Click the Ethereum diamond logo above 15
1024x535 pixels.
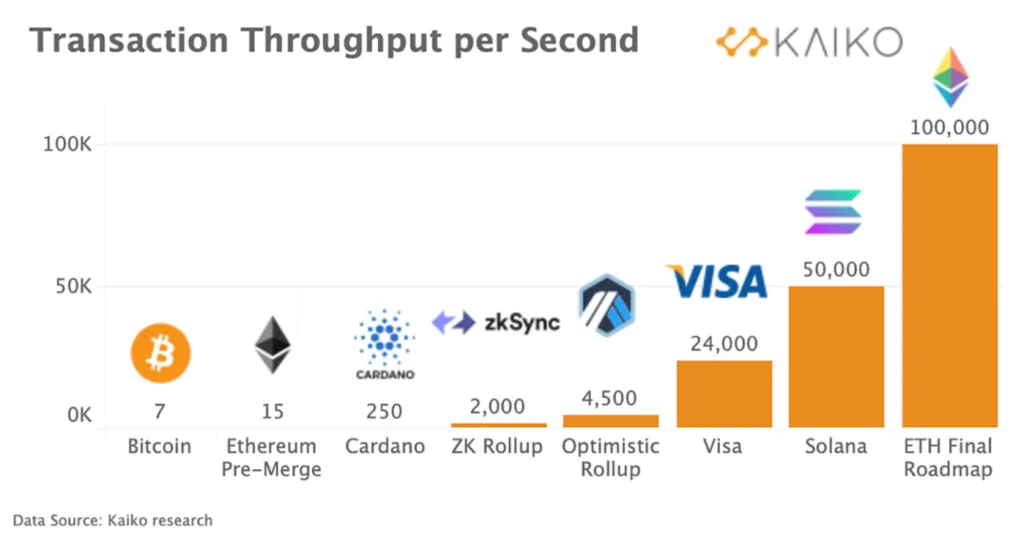point(271,344)
